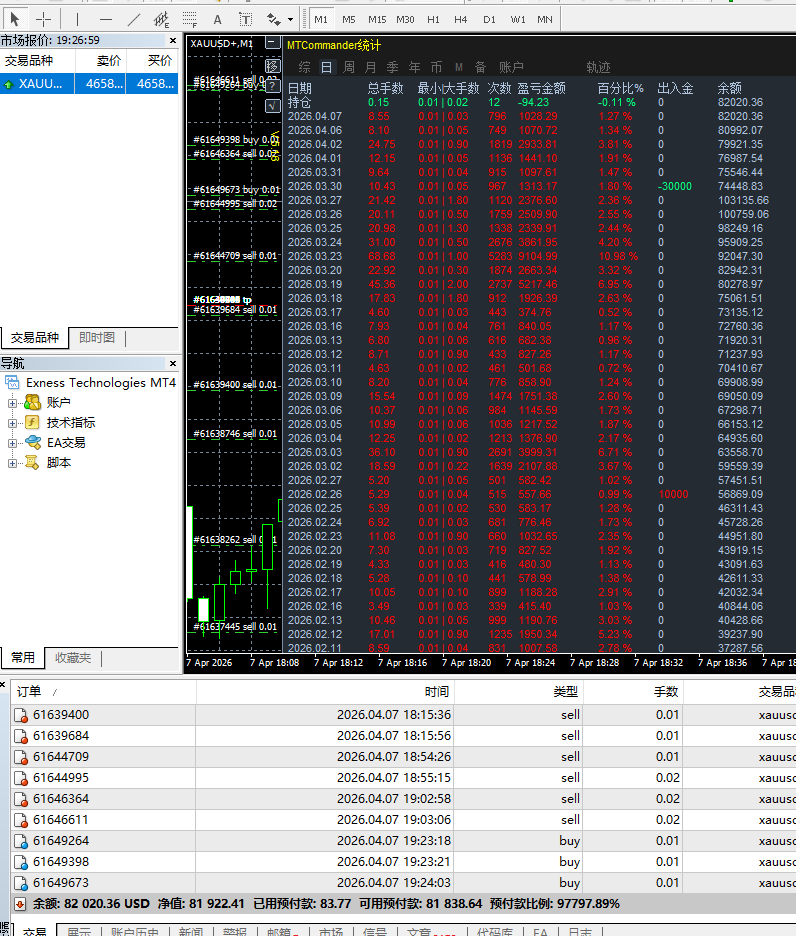Open the 即时图 tick chart tab

click(97, 337)
